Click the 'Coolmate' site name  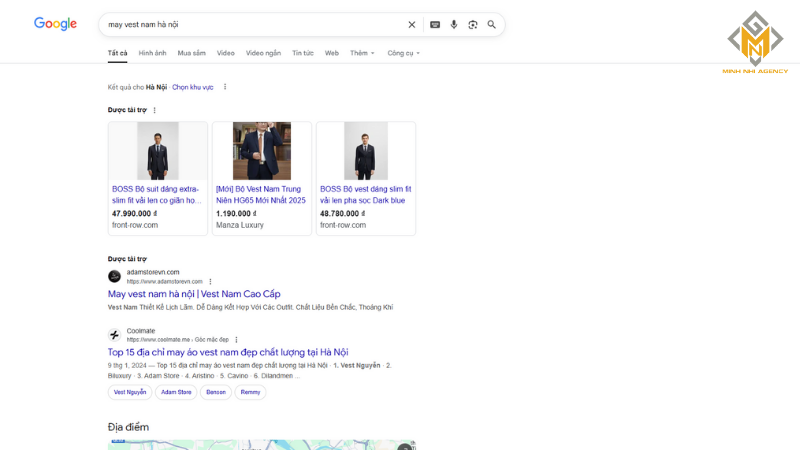(141, 331)
